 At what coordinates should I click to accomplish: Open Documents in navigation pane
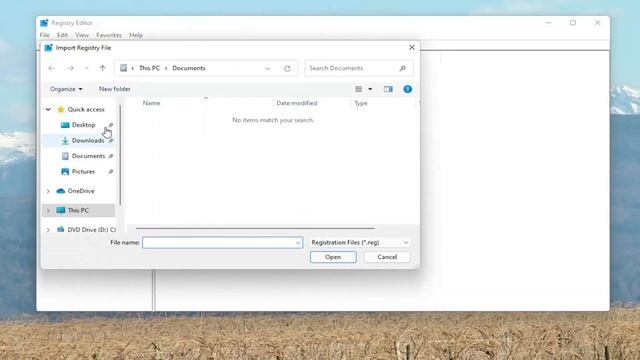[x=88, y=156]
